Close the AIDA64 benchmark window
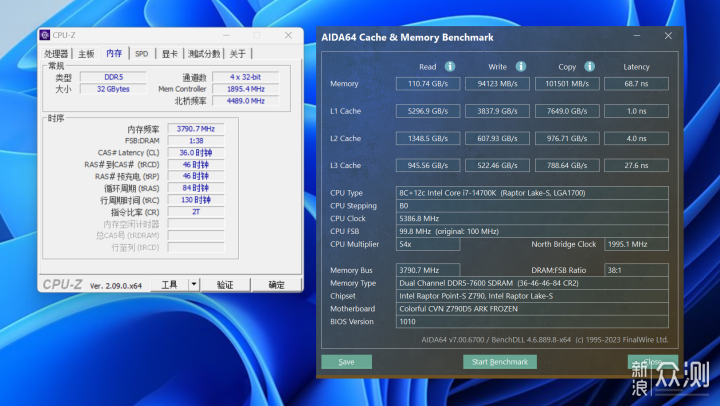Screen dimensions: 720x406 click(x=668, y=36)
